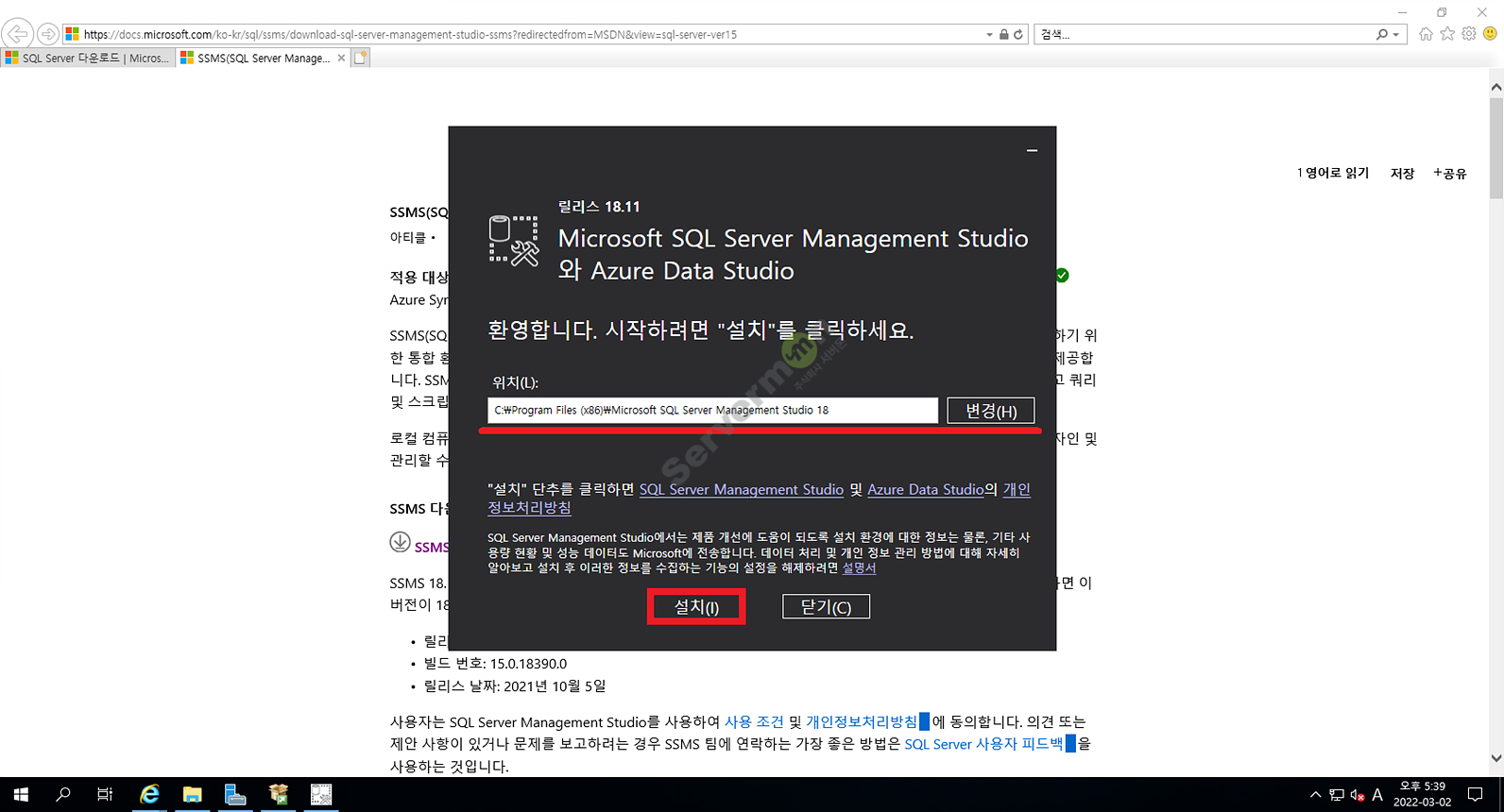Screen dimensions: 1504x812
Task: Click +공유 share on the page
Action: click(x=1450, y=173)
